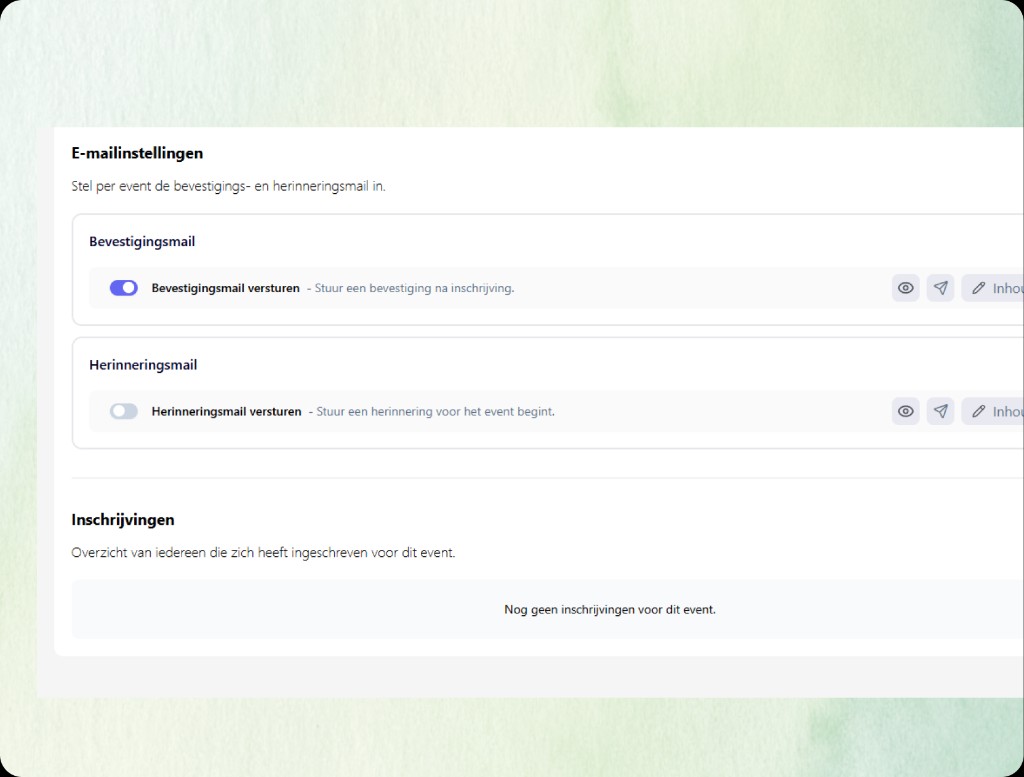
Task: Click the E-mailinstellingen heading
Action: pos(137,153)
